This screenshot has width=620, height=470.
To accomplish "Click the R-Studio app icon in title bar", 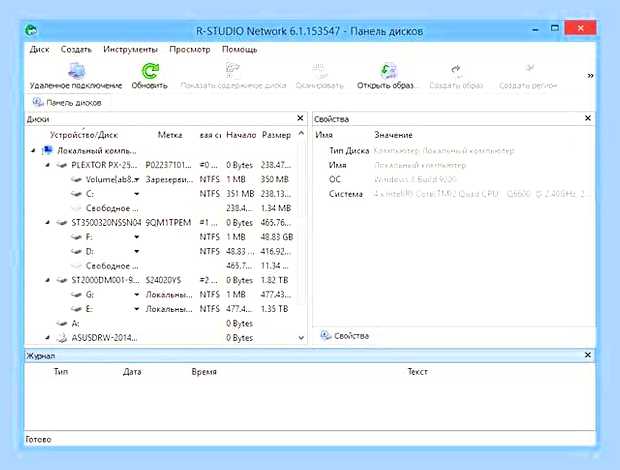I will click(31, 30).
